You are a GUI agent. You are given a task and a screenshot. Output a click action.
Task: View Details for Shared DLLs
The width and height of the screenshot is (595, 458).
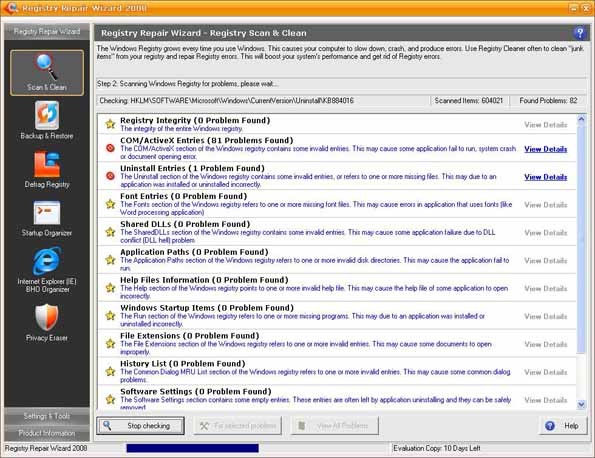coord(546,233)
